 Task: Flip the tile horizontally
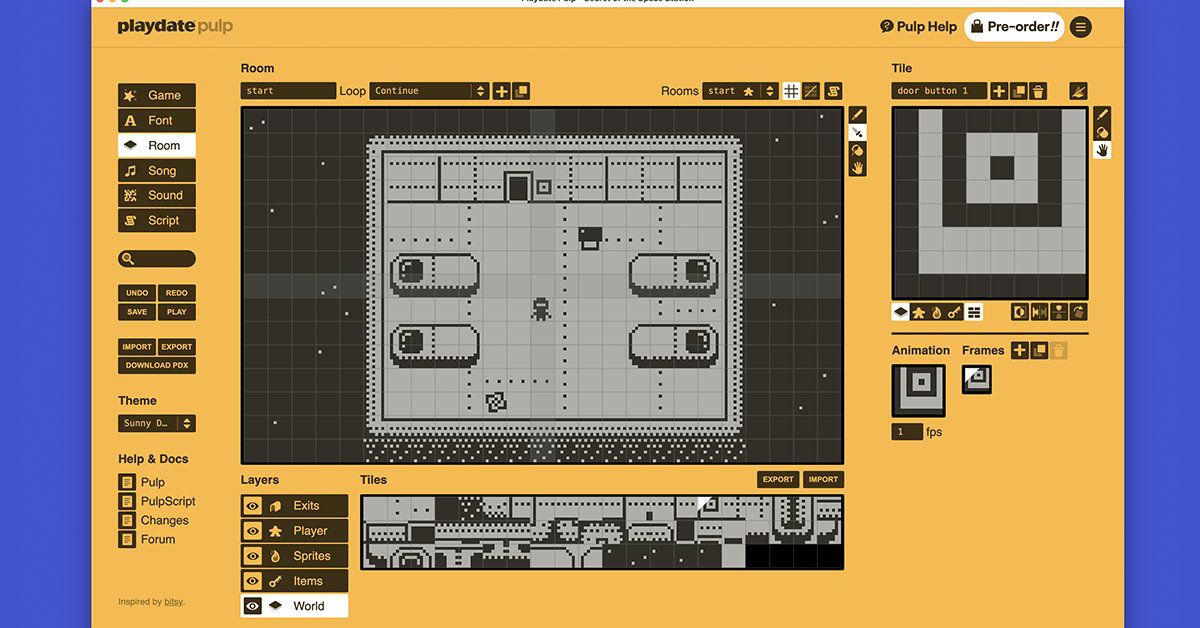1038,312
